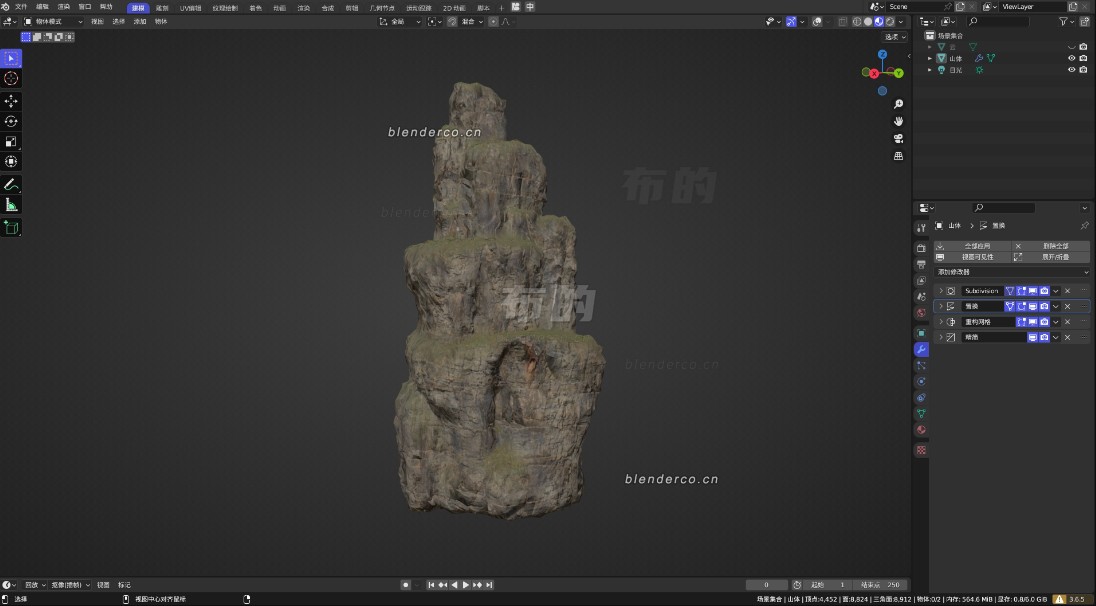
Task: Toggle camera view icon in viewport
Action: 898,138
